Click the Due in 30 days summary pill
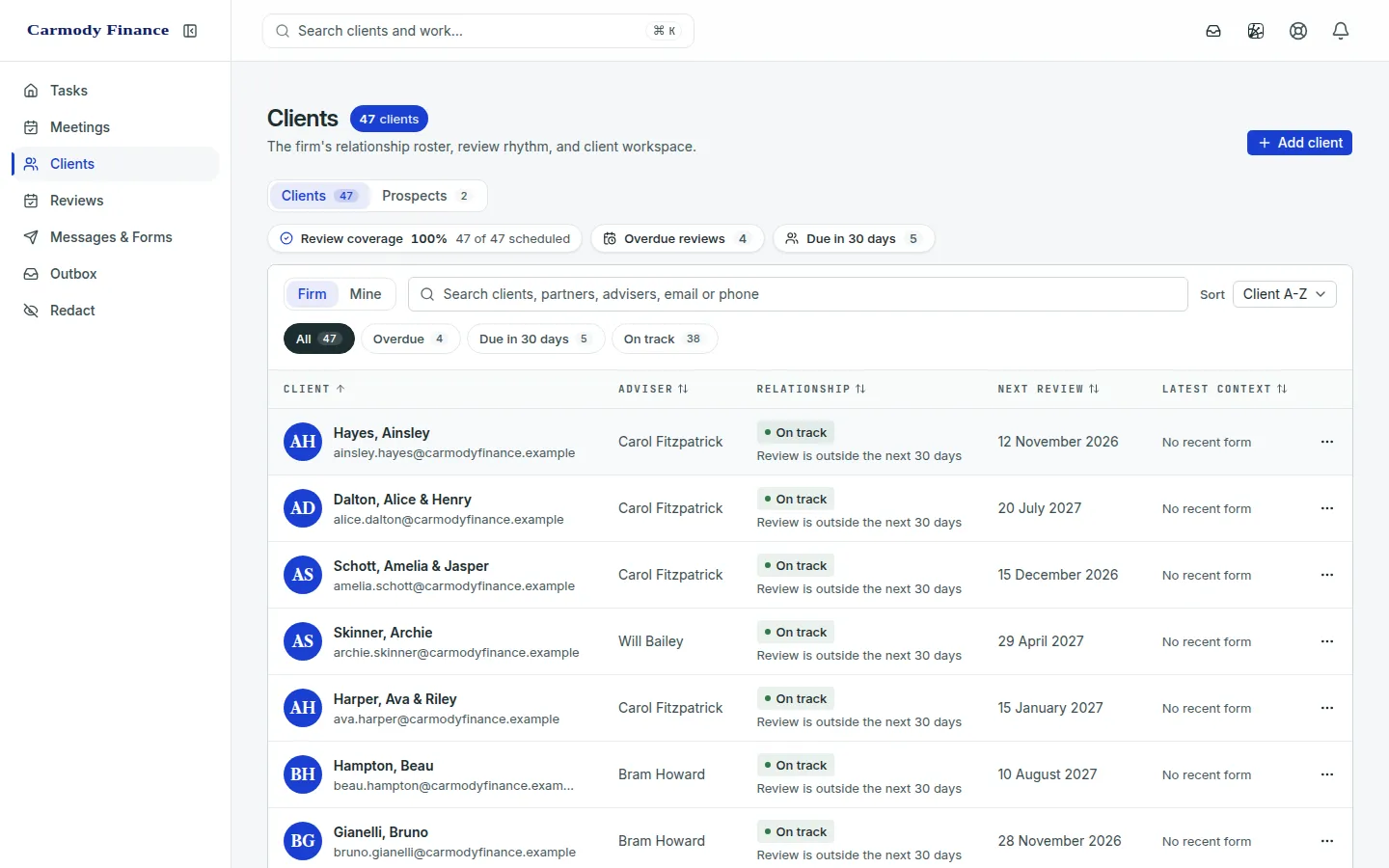Image resolution: width=1389 pixels, height=868 pixels. pyautogui.click(x=854, y=239)
